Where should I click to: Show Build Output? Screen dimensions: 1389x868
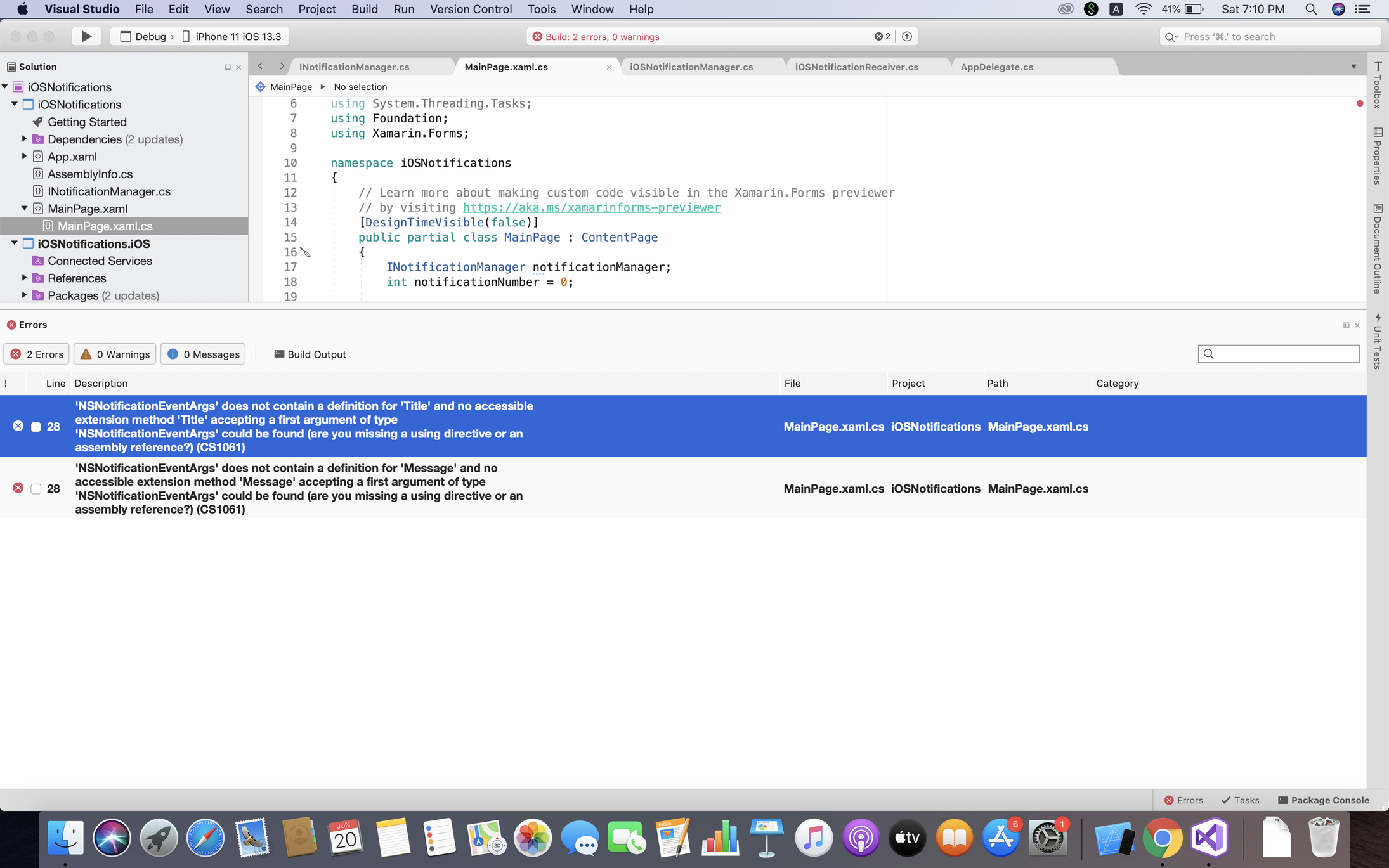pos(310,354)
